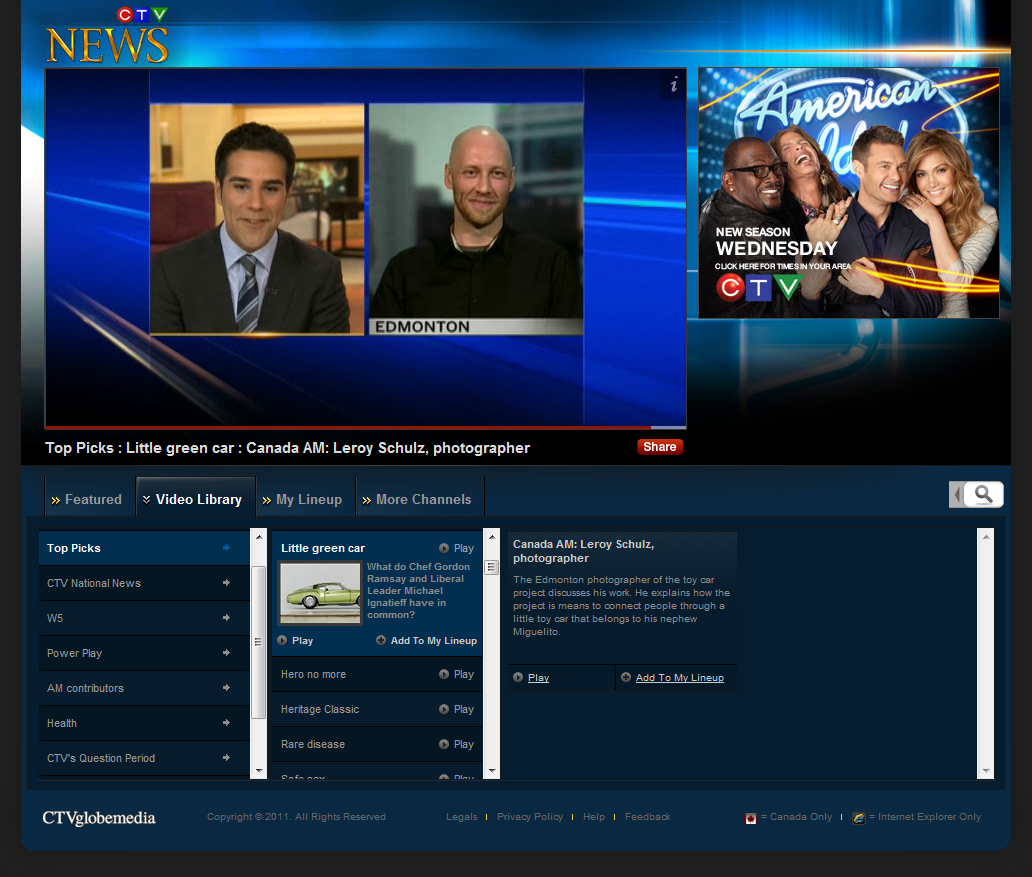Switch to the Featured tab

[x=90, y=499]
